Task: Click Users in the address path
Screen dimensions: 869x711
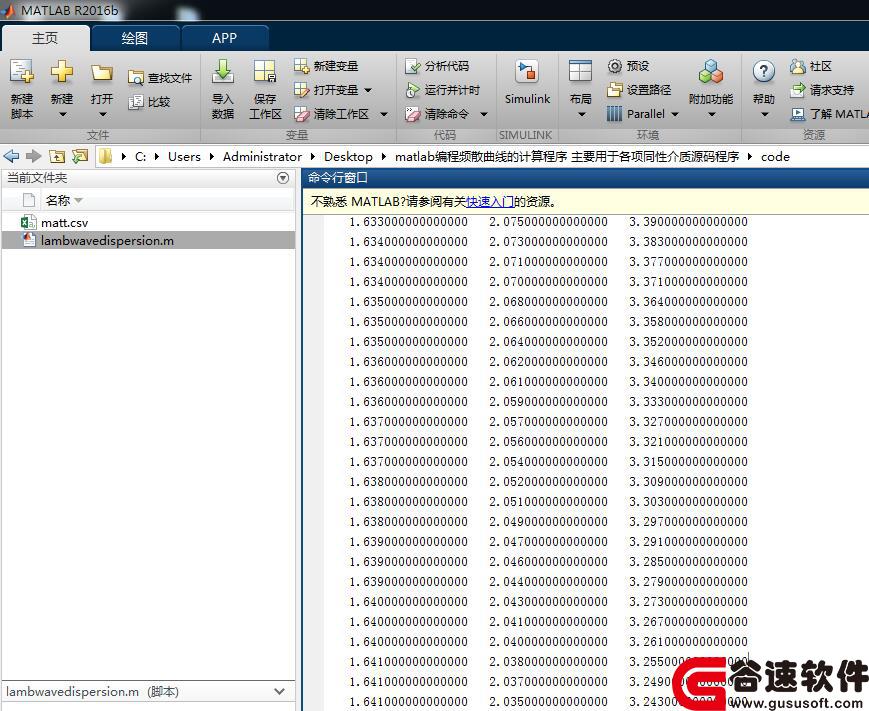Action: pos(184,157)
